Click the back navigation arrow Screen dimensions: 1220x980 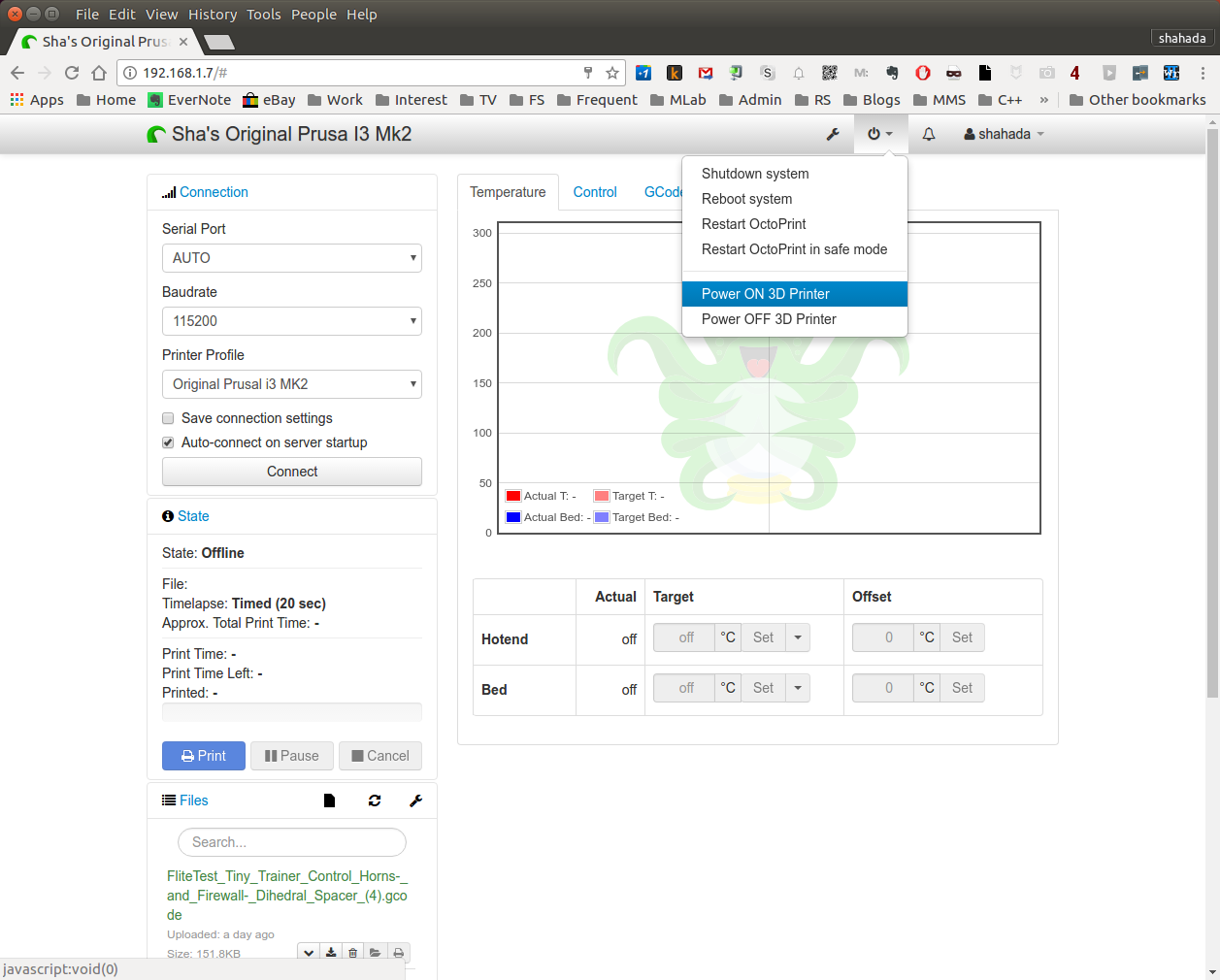coord(17,73)
